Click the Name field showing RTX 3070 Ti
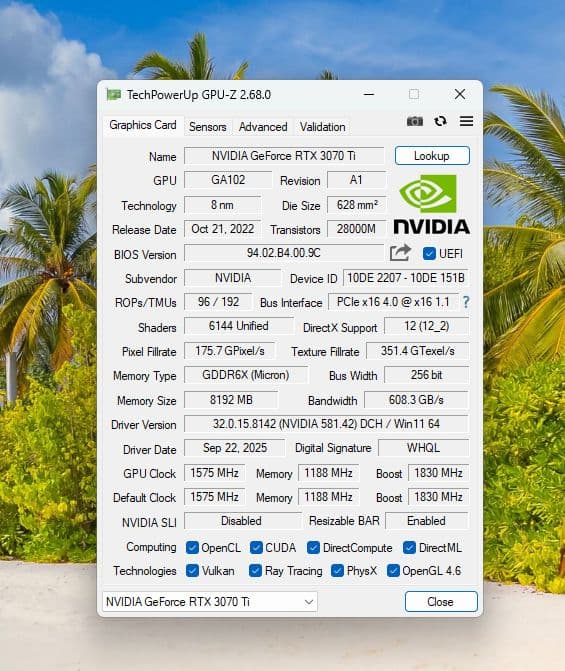The image size is (565, 671). (x=284, y=156)
